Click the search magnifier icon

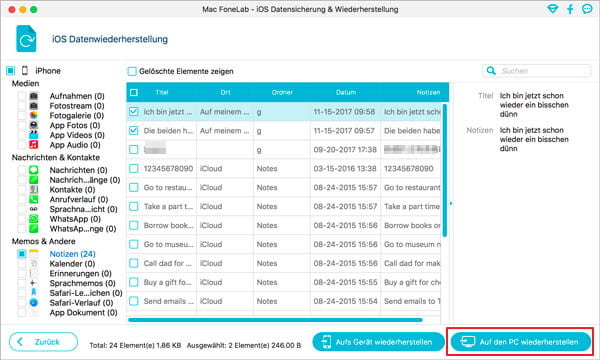point(491,71)
